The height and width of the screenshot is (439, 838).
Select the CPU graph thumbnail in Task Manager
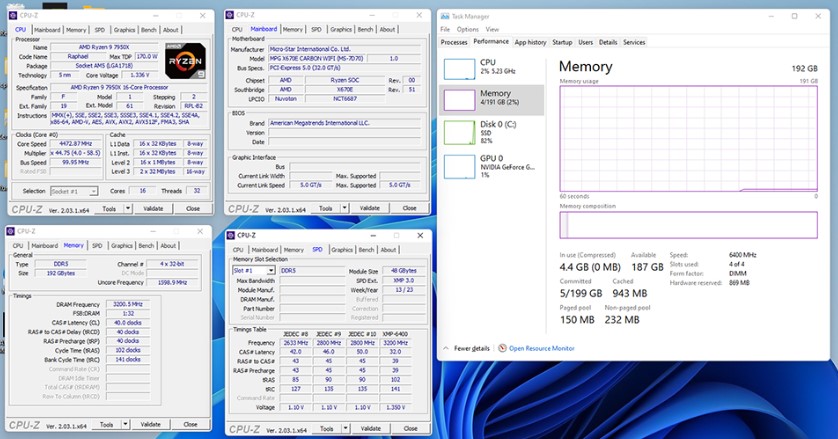point(459,68)
